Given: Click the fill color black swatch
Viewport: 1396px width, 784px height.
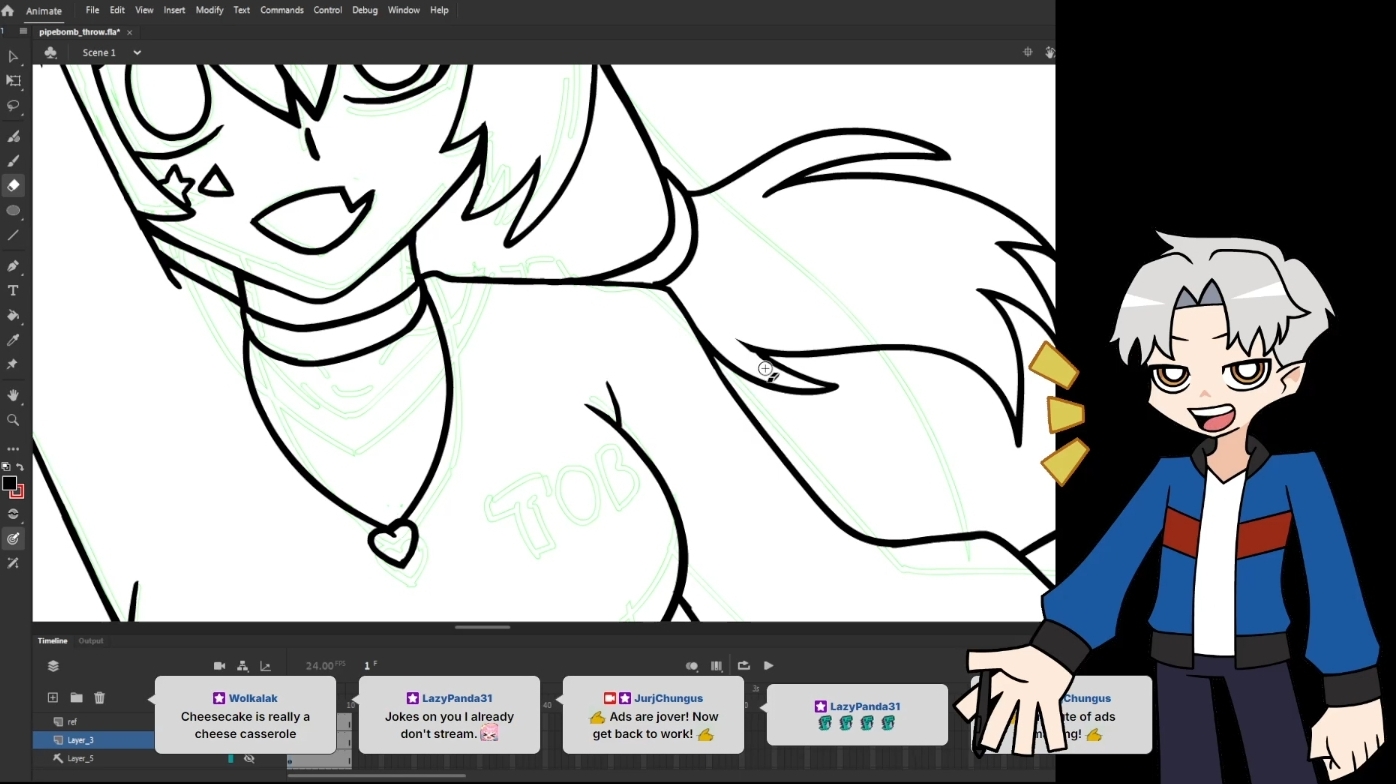Looking at the screenshot, I should (x=9, y=484).
